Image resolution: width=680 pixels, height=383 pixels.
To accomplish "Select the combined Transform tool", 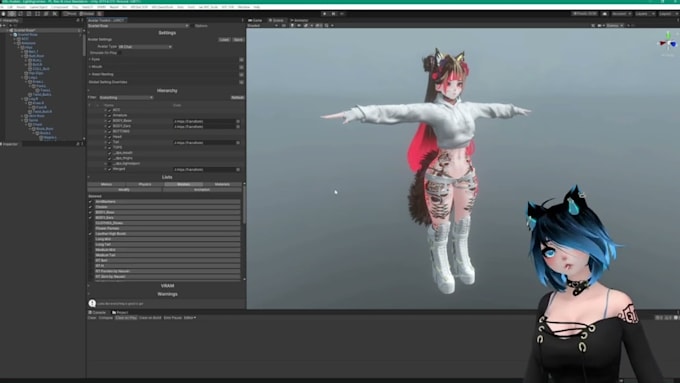I will [x=46, y=14].
